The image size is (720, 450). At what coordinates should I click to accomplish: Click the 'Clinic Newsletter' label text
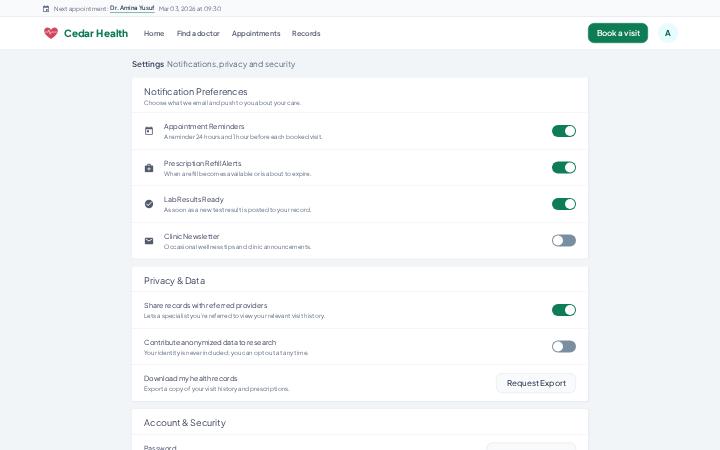[191, 236]
